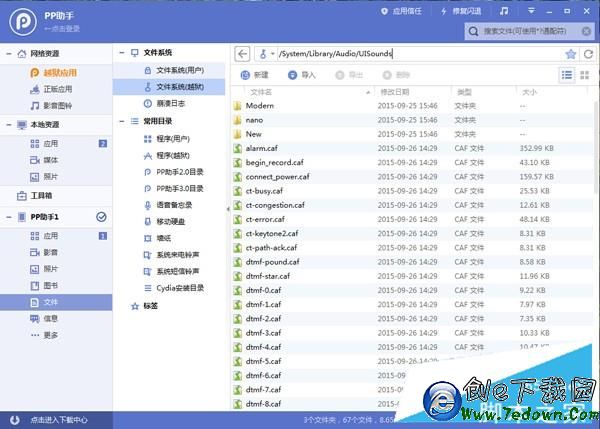Open 越狱应用 in the sidebar
The width and height of the screenshot is (600, 429).
pos(56,73)
